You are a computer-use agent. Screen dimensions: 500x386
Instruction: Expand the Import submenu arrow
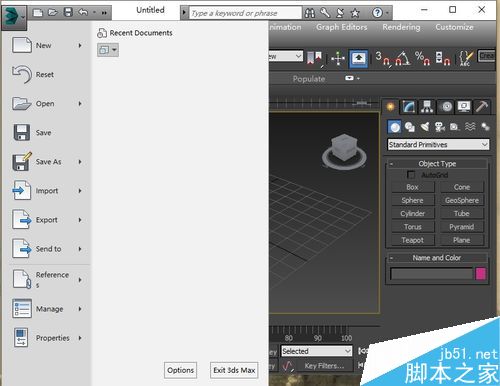[80, 191]
